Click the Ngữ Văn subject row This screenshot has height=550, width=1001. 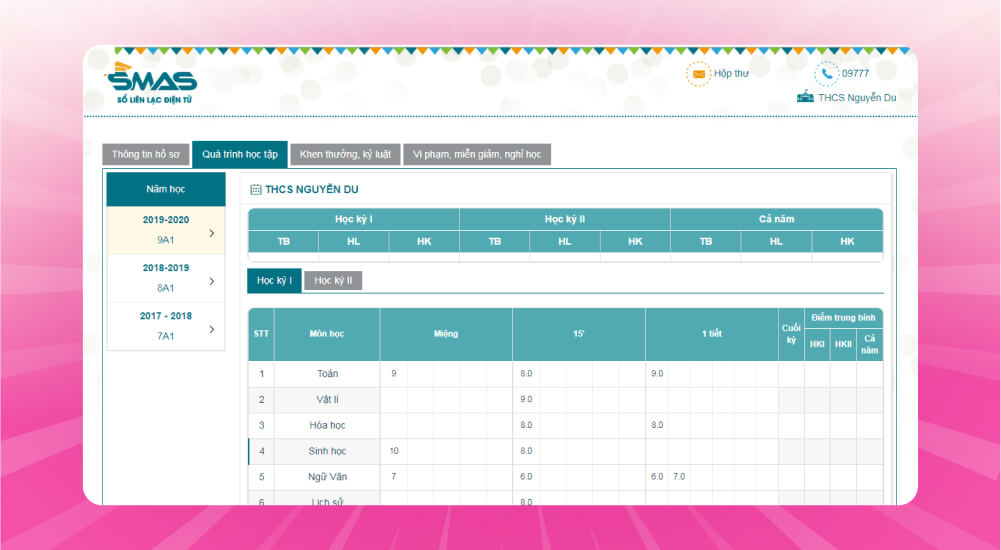[x=566, y=477]
